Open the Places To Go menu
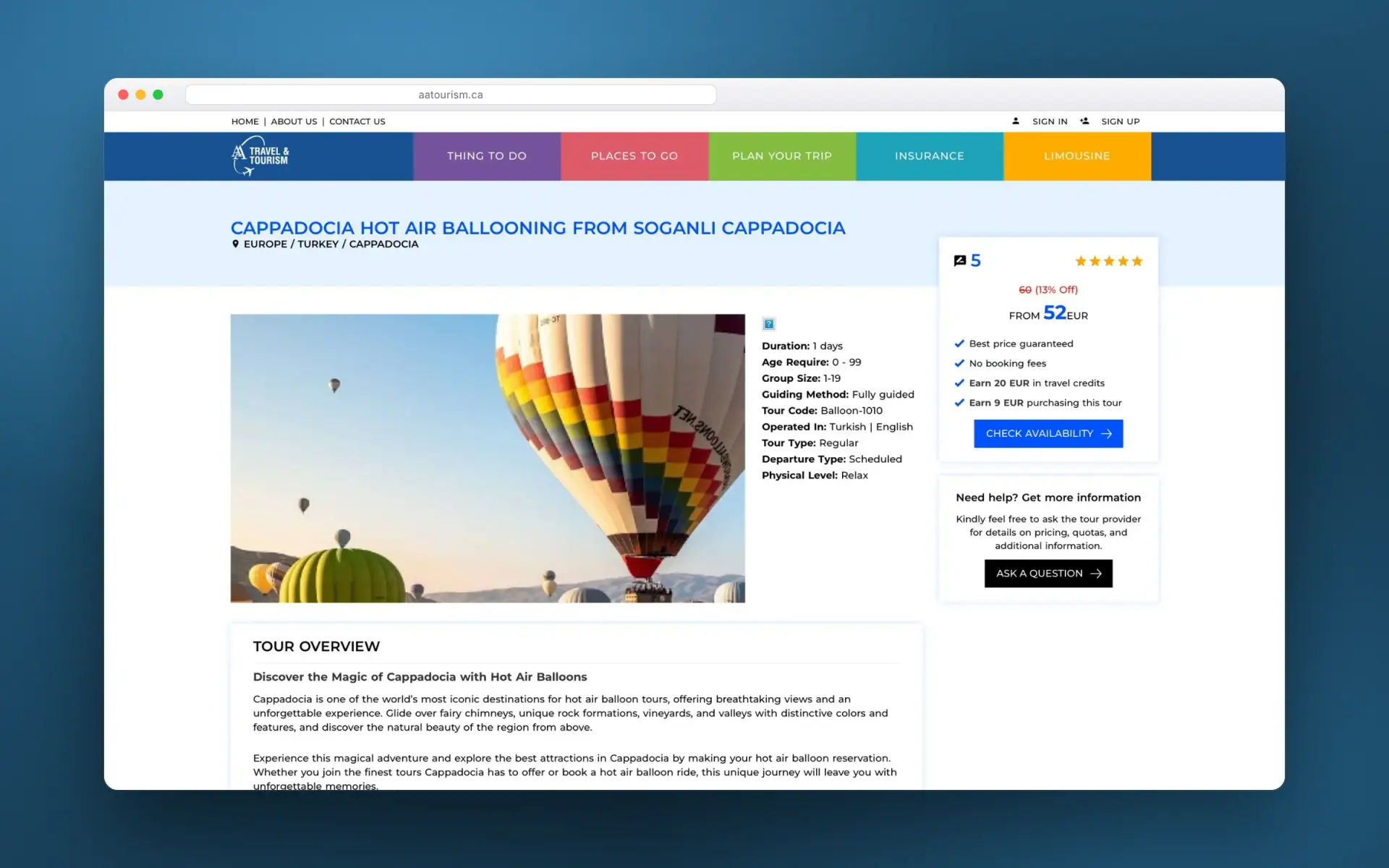The width and height of the screenshot is (1389, 868). [634, 156]
